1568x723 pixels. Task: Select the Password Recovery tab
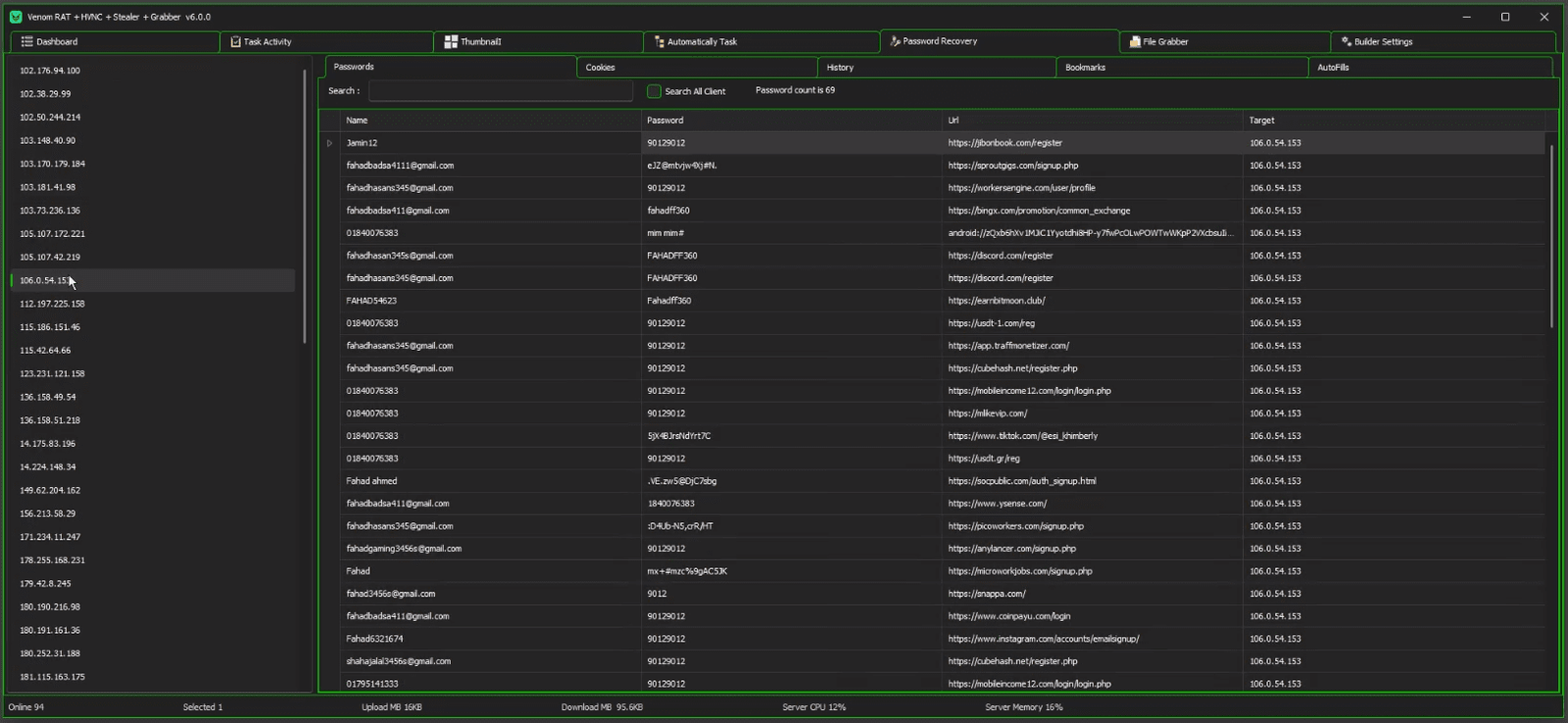[x=1000, y=41]
